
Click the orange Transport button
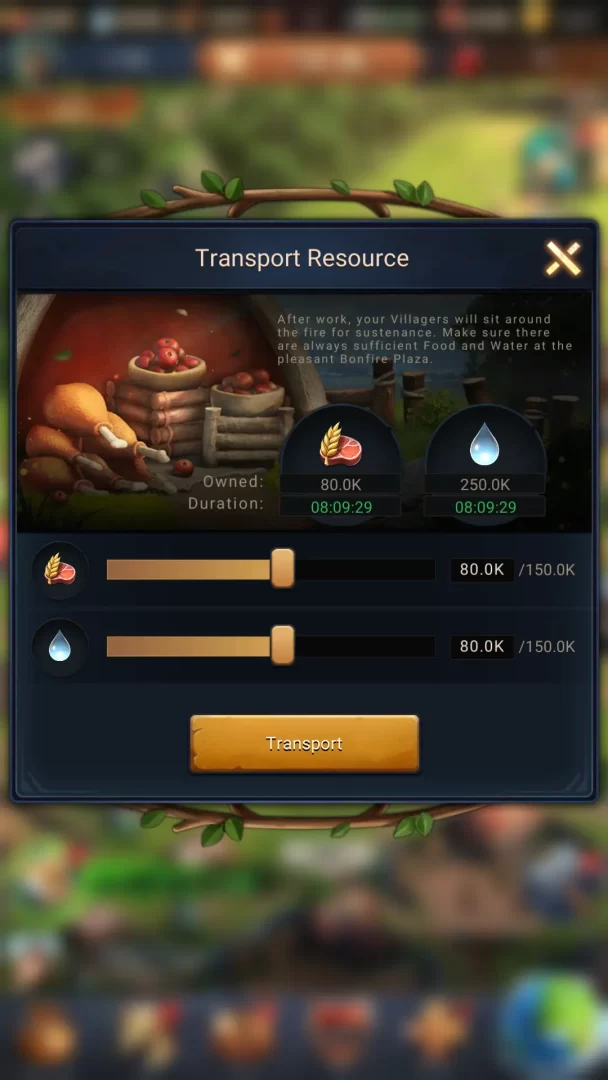[x=304, y=743]
